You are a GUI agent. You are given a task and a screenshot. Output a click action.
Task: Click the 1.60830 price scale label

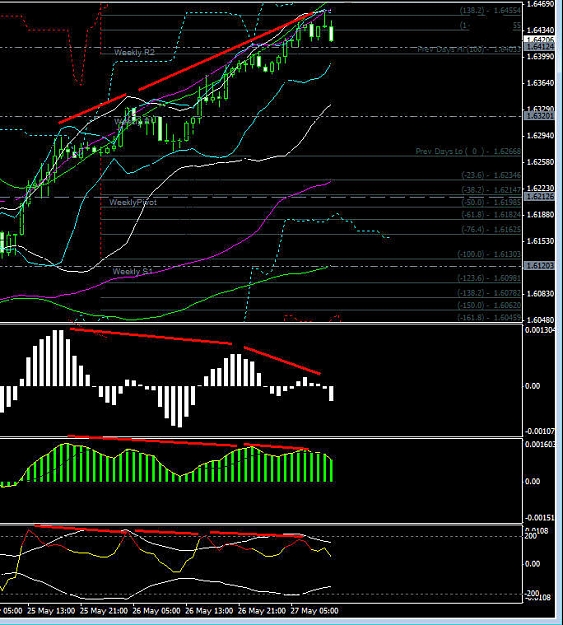tap(541, 294)
